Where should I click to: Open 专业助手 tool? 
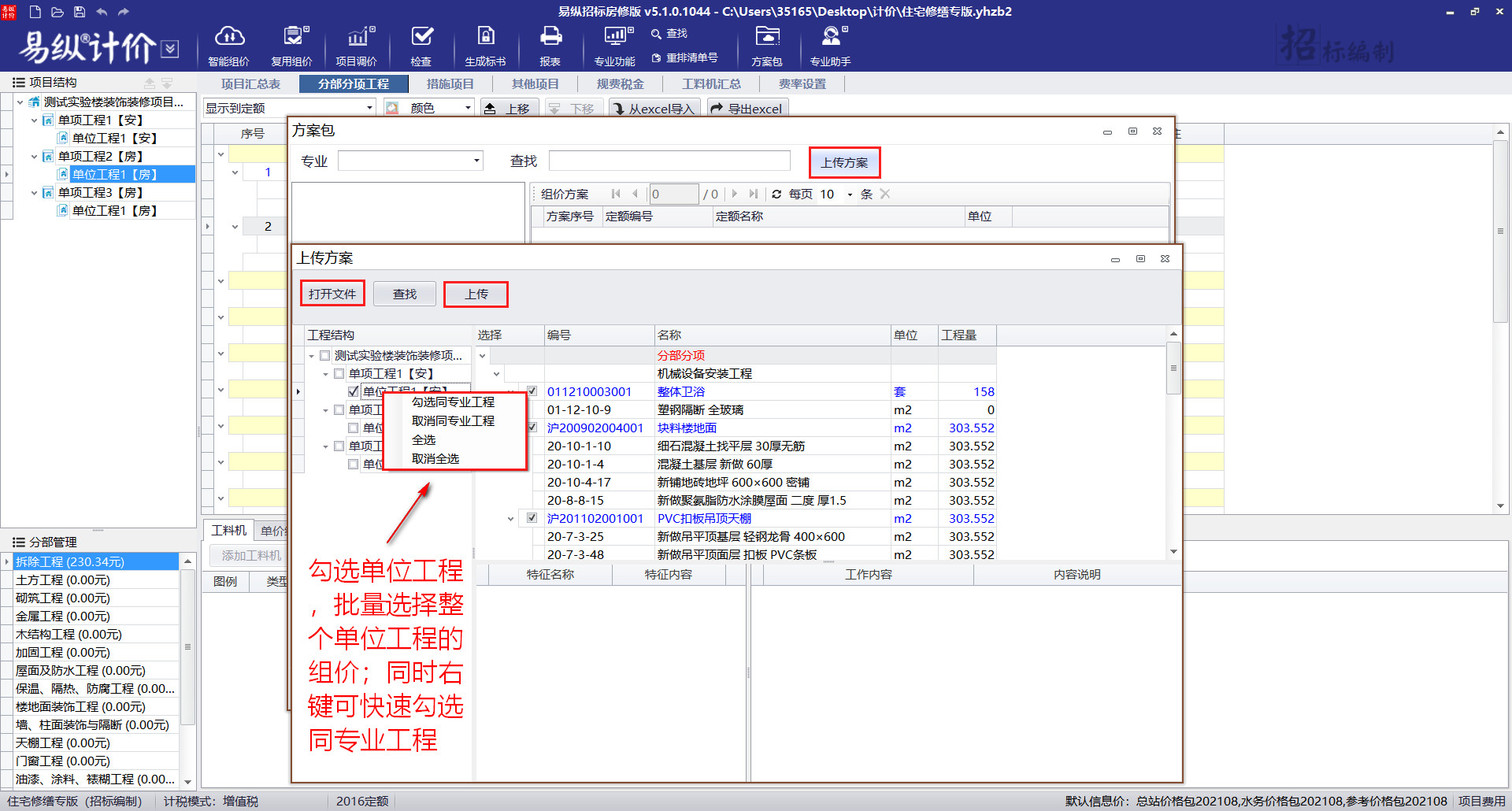831,46
